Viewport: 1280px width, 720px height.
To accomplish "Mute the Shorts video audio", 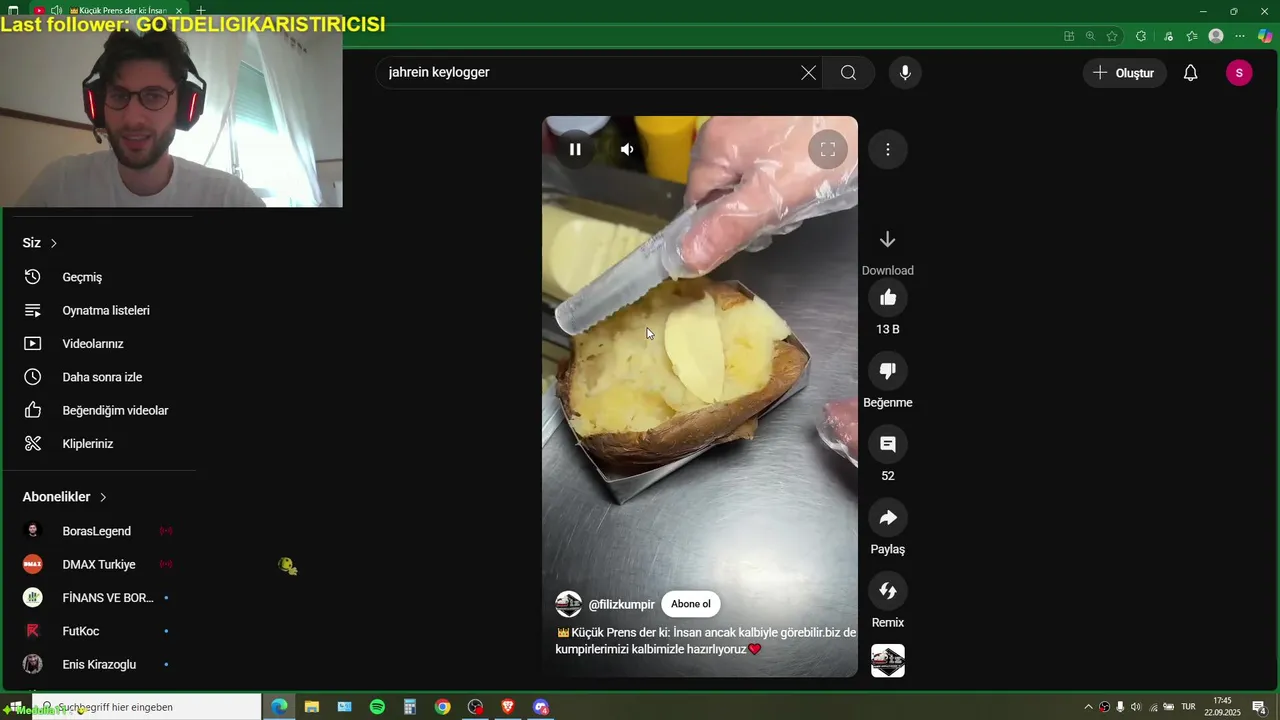I will point(627,149).
